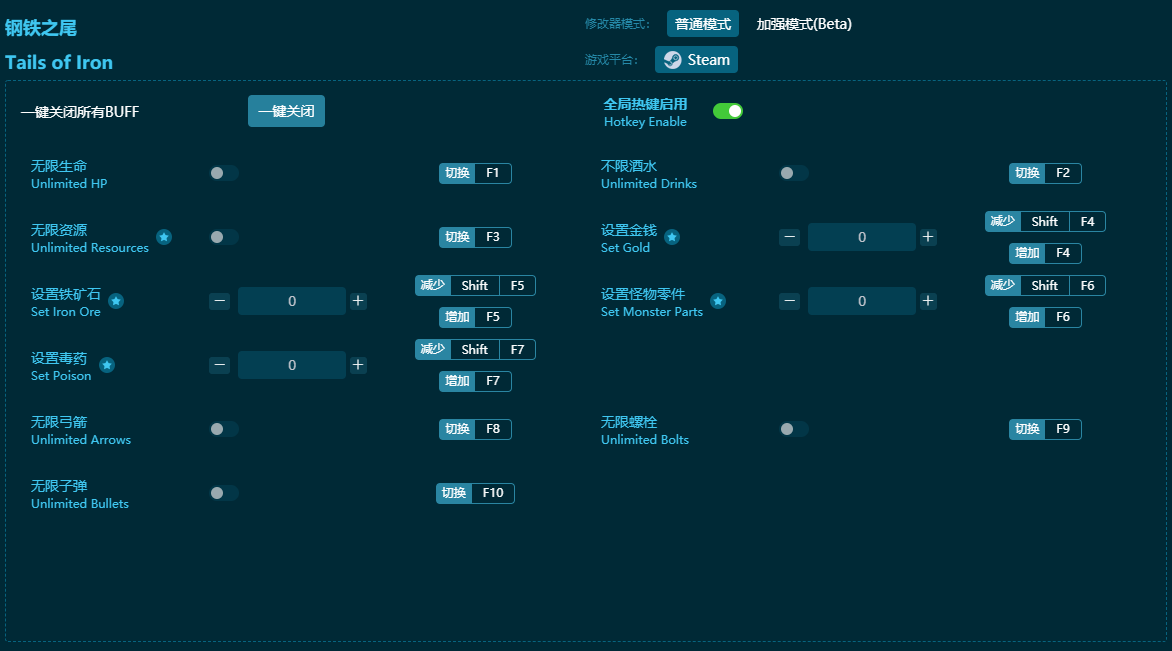
Task: Enable the Unlimited Arrows switch
Action: [x=224, y=429]
